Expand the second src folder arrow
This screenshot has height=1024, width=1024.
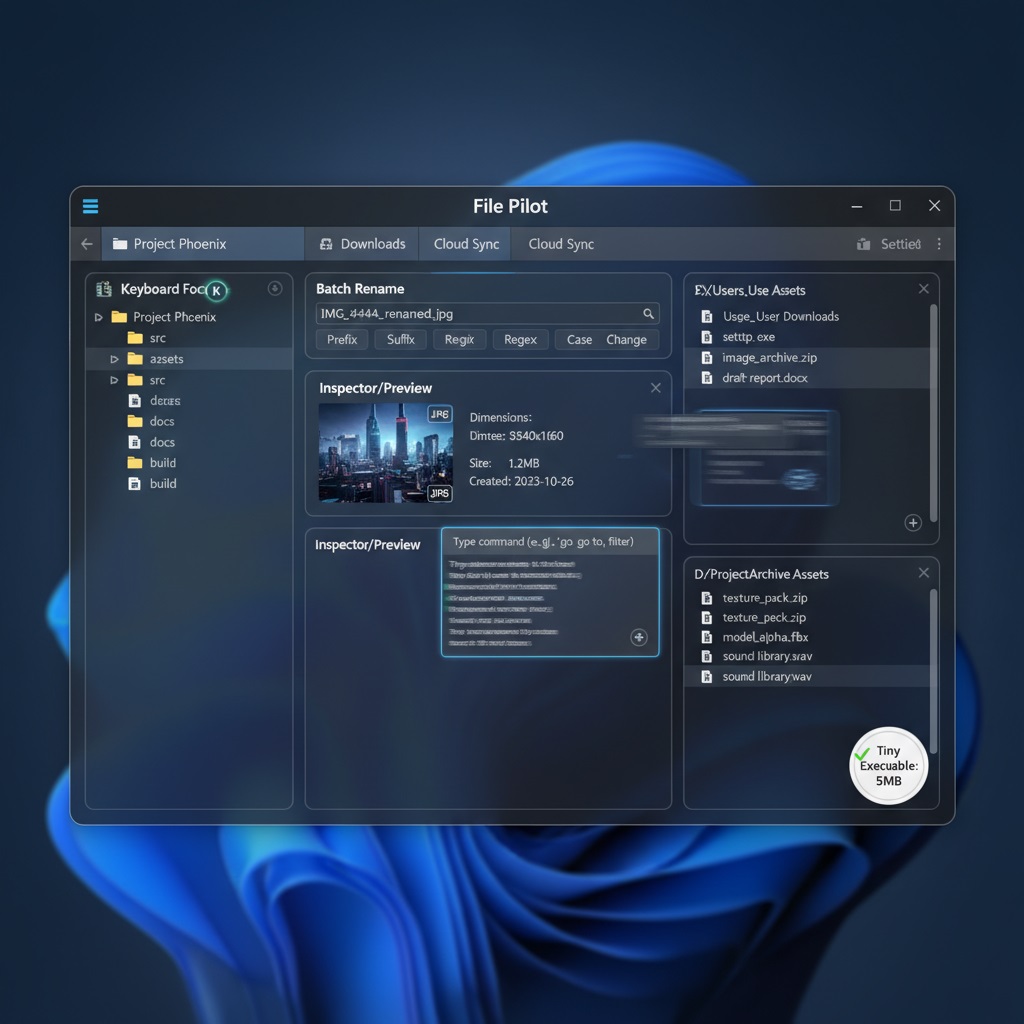click(114, 380)
